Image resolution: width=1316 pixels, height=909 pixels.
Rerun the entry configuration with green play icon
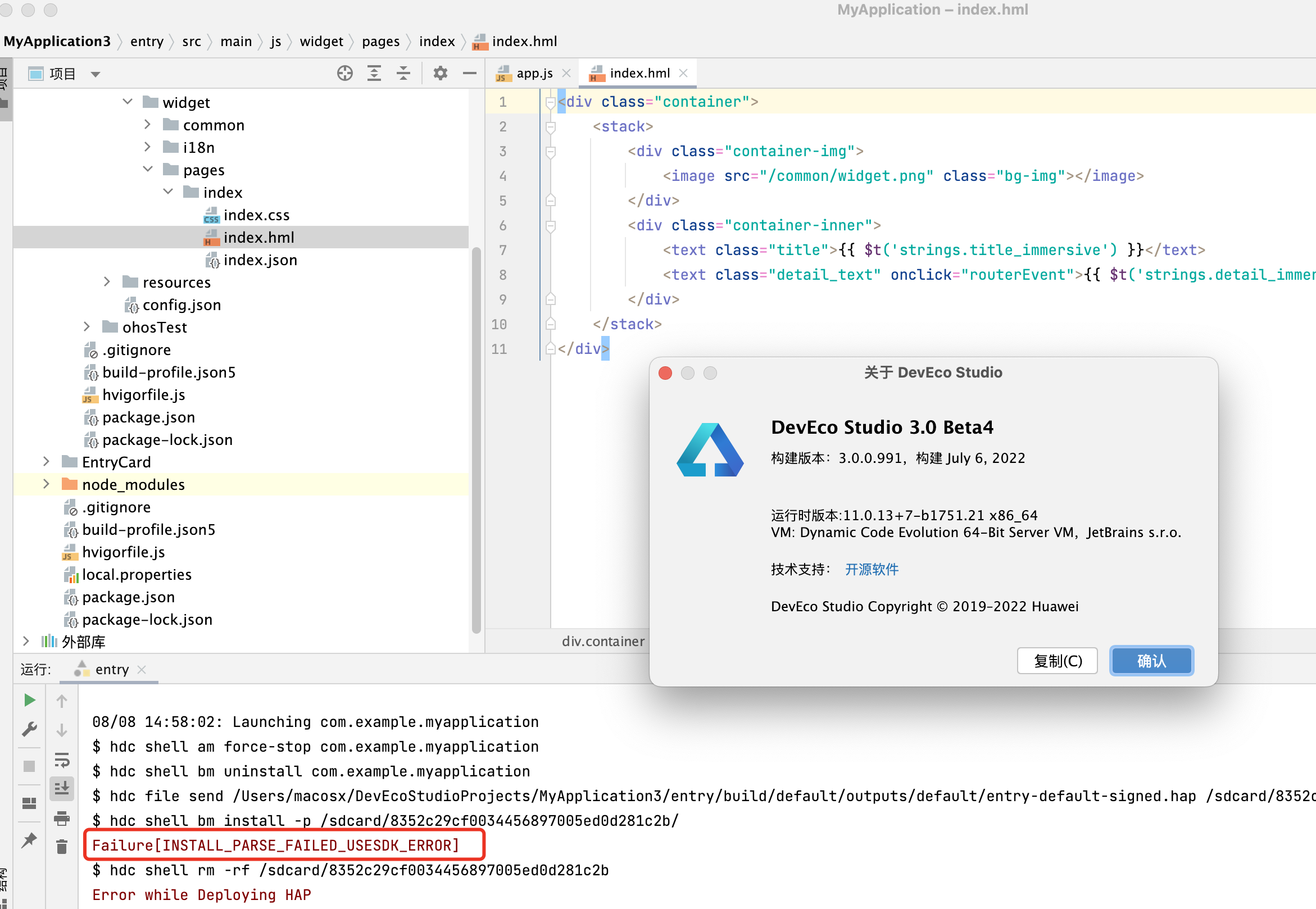[30, 700]
